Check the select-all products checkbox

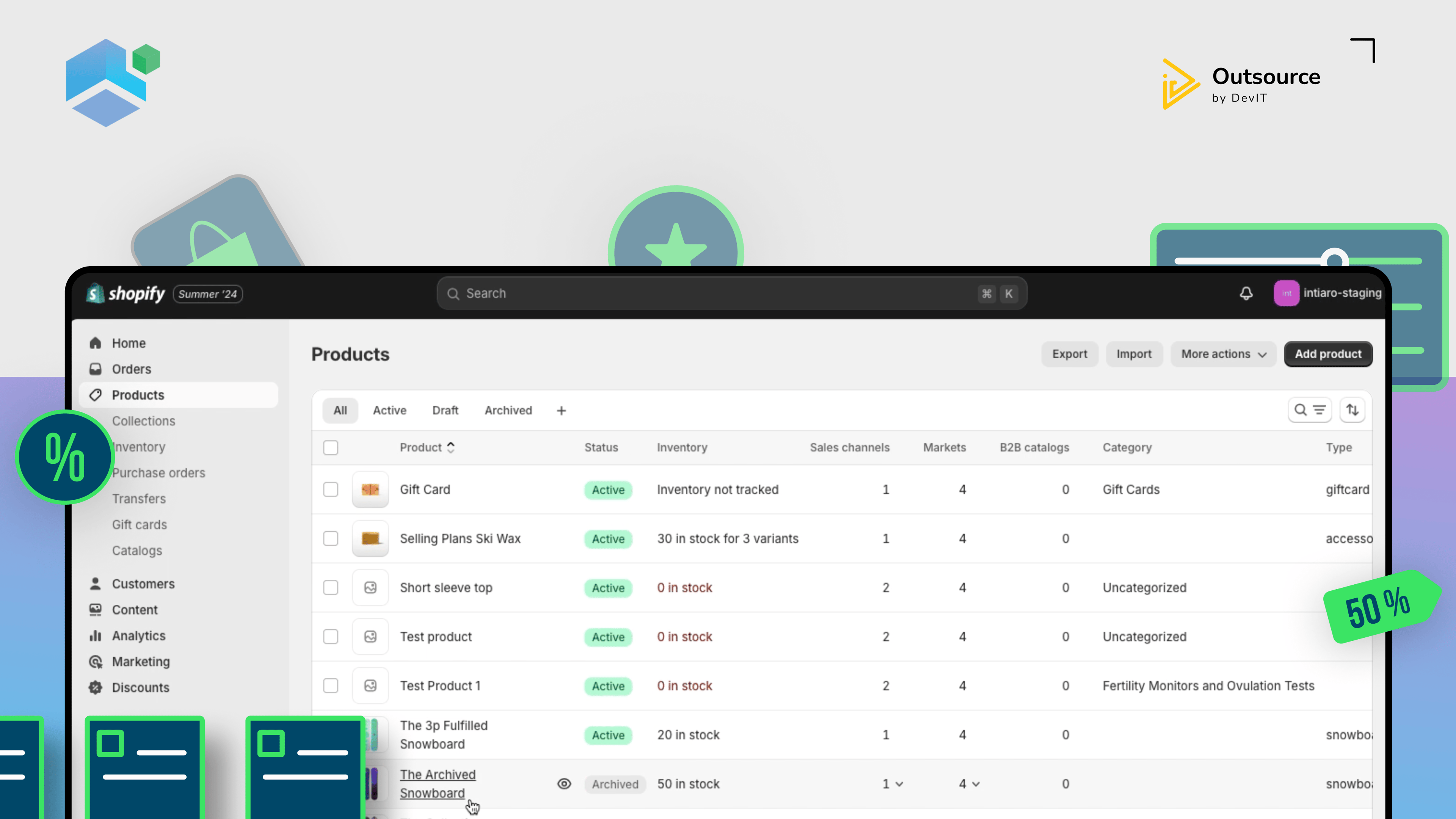[x=331, y=448]
